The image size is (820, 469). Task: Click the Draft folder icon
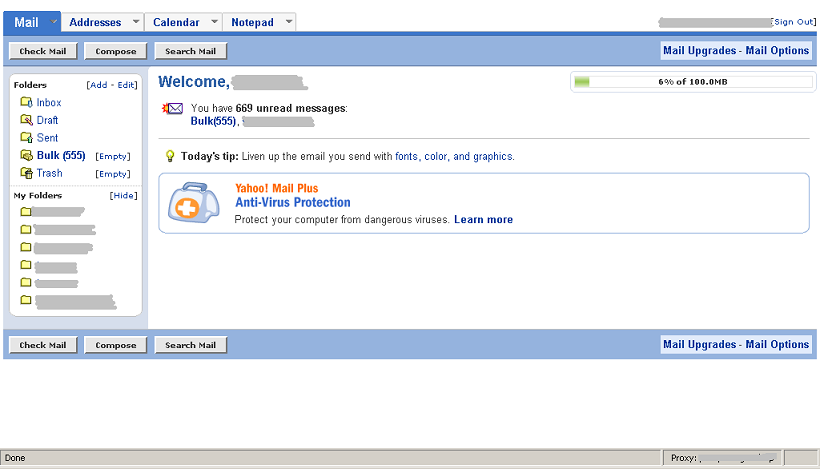[26, 120]
